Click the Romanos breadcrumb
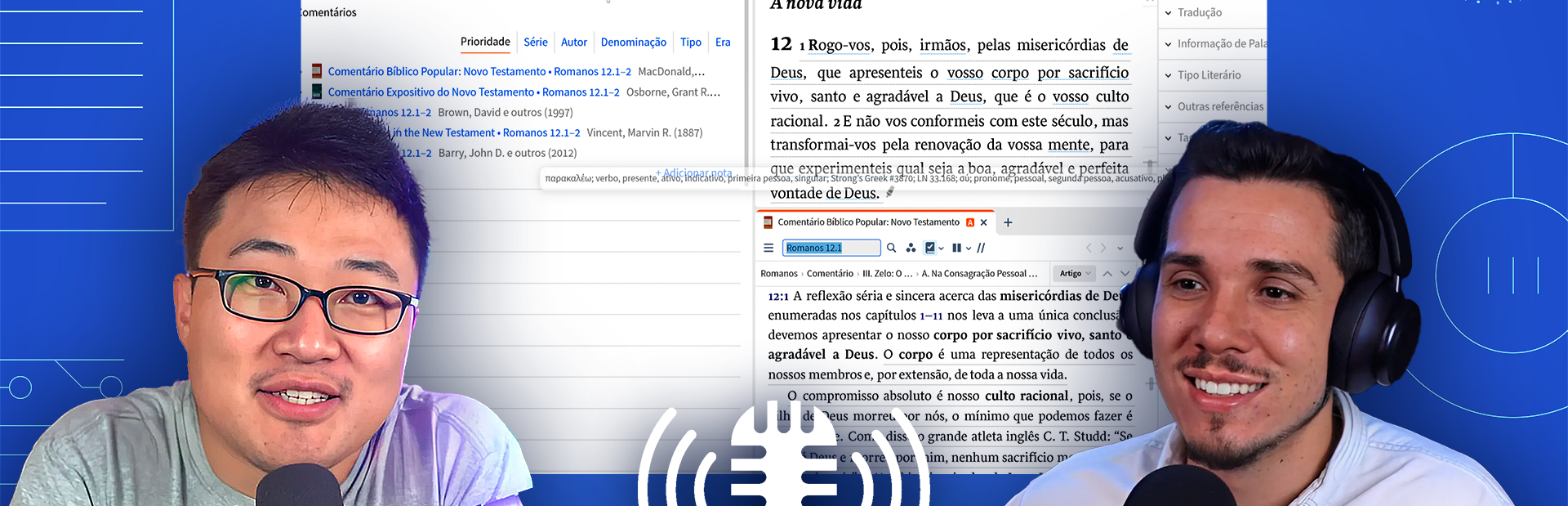The height and width of the screenshot is (506, 1568). click(779, 274)
